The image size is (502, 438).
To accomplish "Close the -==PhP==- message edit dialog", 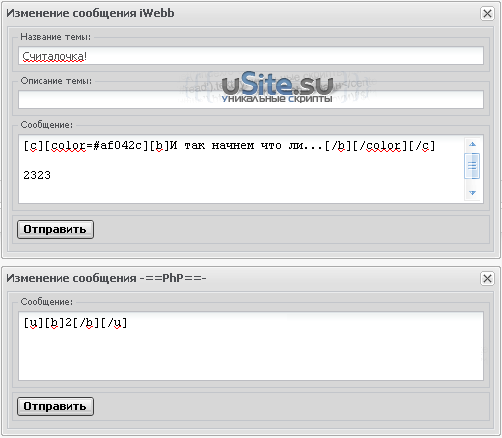I will tap(487, 278).
